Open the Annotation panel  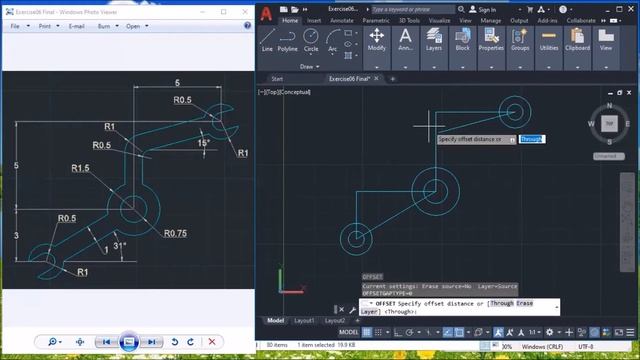coord(405,40)
